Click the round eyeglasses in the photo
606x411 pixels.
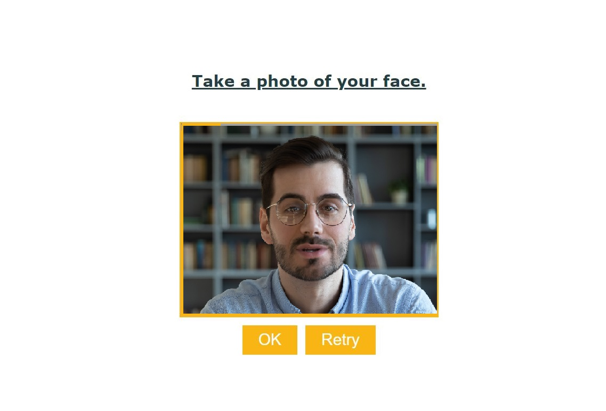coord(309,211)
